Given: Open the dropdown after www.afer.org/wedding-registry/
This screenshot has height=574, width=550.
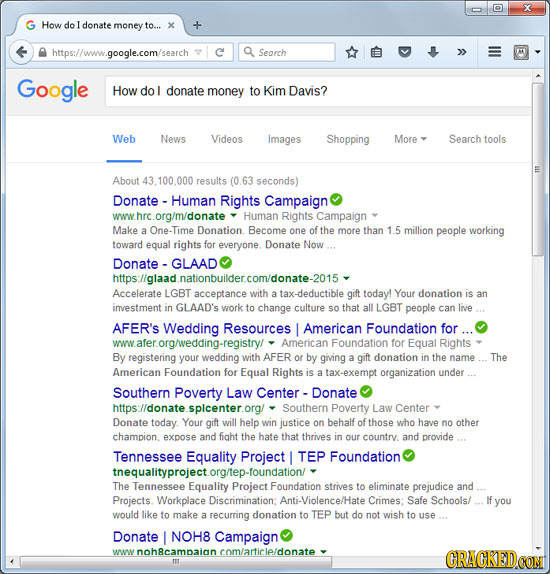Looking at the screenshot, I should click(271, 343).
